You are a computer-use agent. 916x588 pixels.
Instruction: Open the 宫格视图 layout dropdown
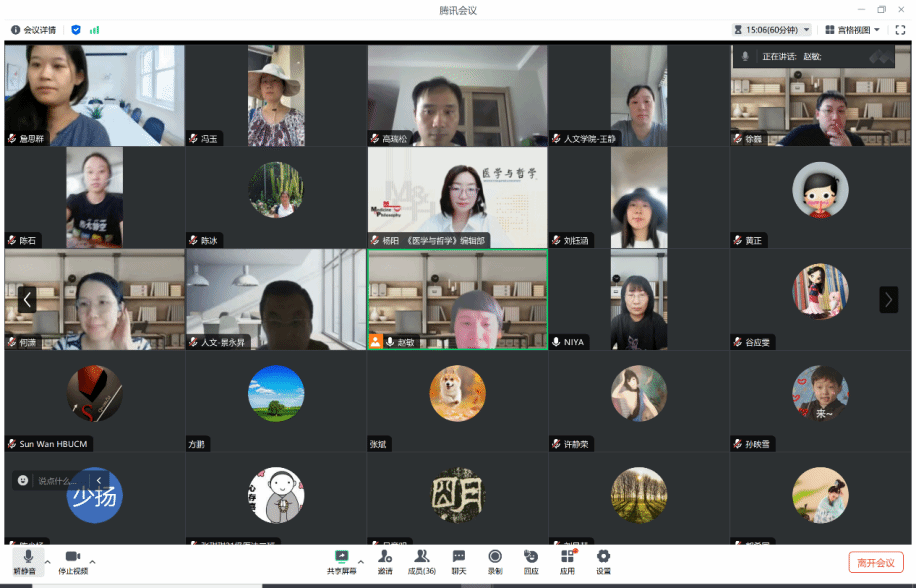[x=852, y=30]
